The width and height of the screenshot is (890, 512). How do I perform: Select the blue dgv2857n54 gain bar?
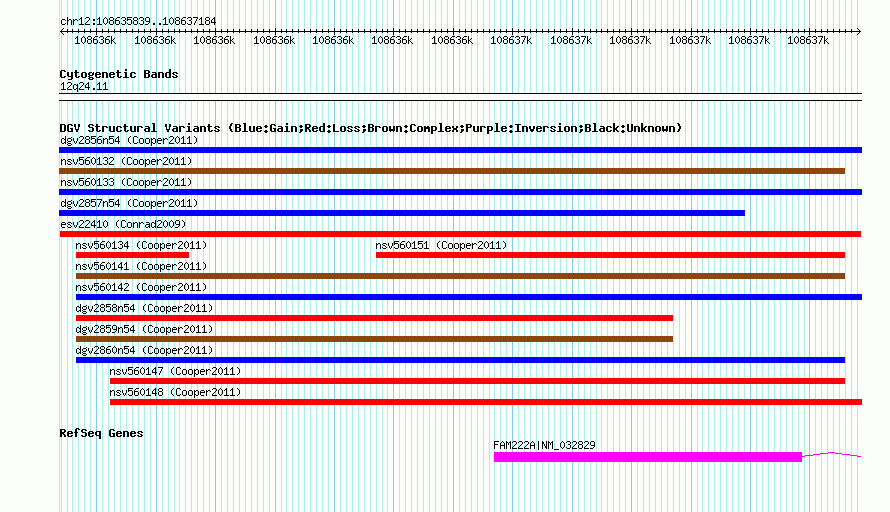pos(402,213)
